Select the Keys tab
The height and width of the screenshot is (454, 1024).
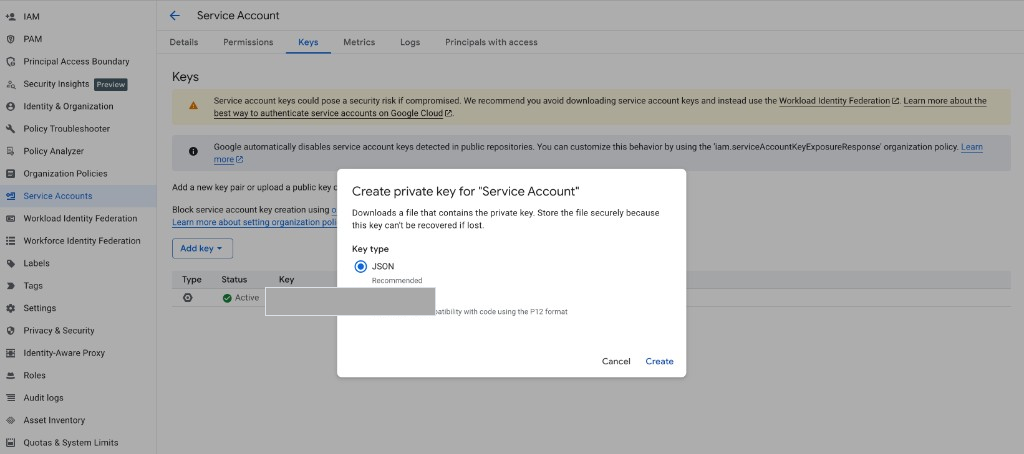coord(308,42)
